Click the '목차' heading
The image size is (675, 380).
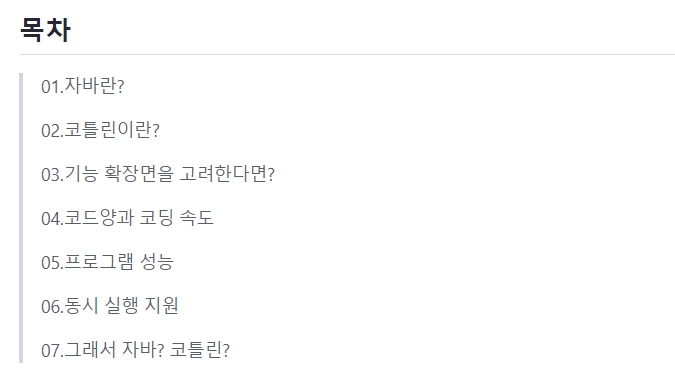pos(45,30)
